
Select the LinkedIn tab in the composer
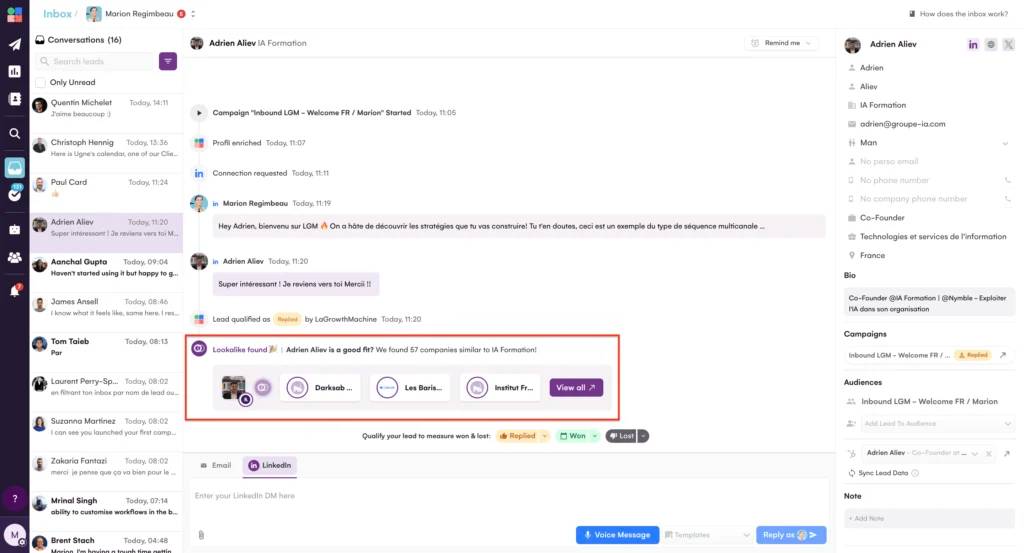[x=270, y=466]
